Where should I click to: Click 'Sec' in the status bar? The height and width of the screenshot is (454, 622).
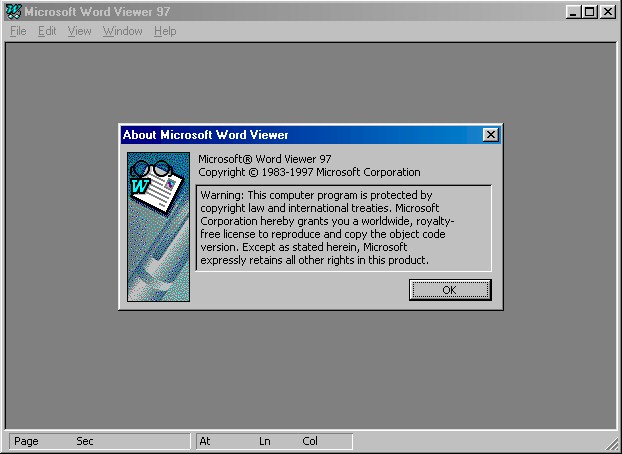point(84,441)
